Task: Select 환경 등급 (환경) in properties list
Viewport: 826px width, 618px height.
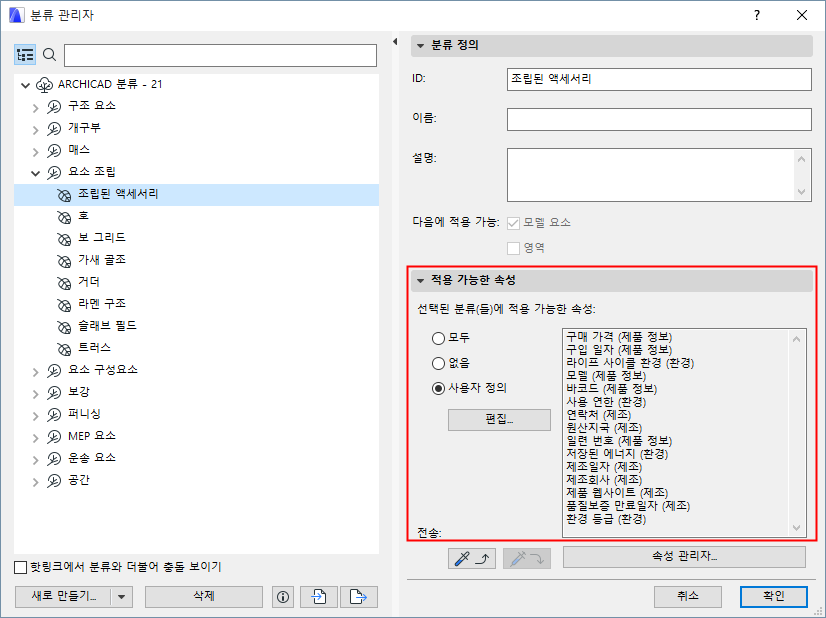Action: click(606, 519)
